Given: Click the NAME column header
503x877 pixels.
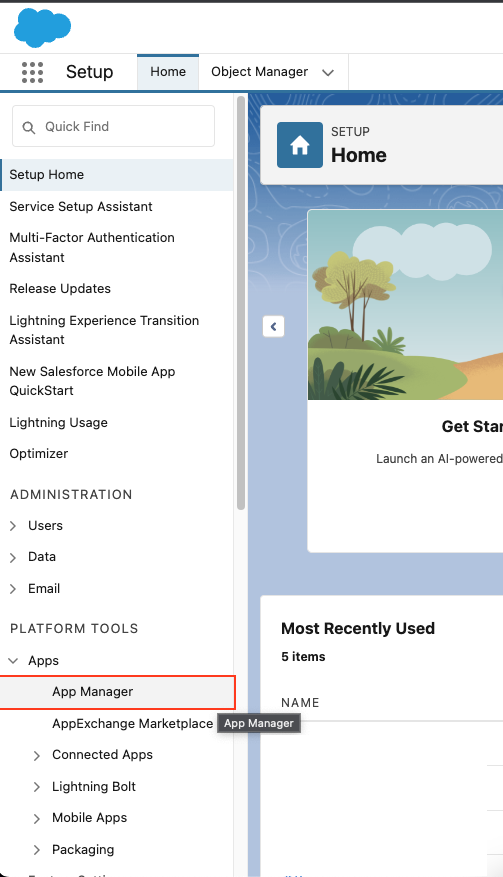Looking at the screenshot, I should 300,703.
